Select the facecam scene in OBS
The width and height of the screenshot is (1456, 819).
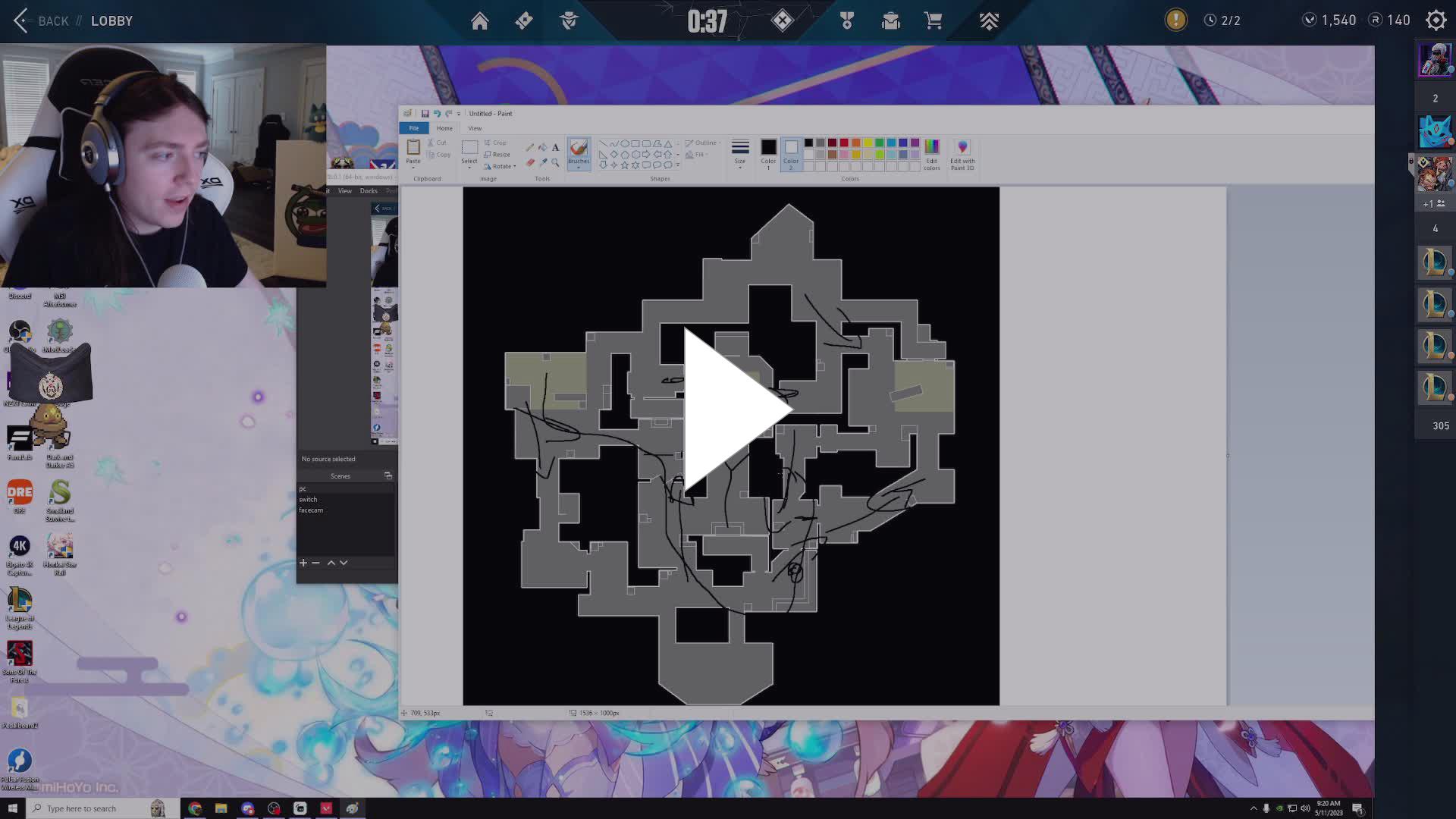pyautogui.click(x=309, y=510)
